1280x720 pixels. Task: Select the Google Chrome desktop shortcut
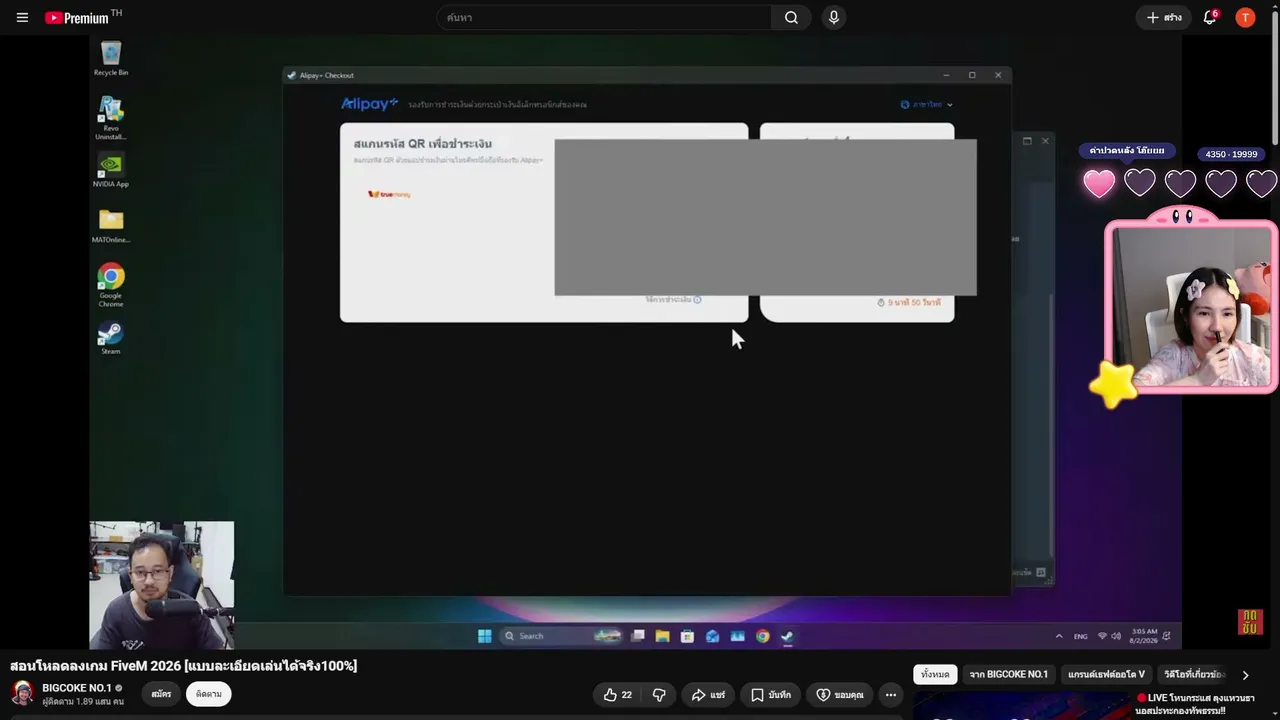click(111, 285)
